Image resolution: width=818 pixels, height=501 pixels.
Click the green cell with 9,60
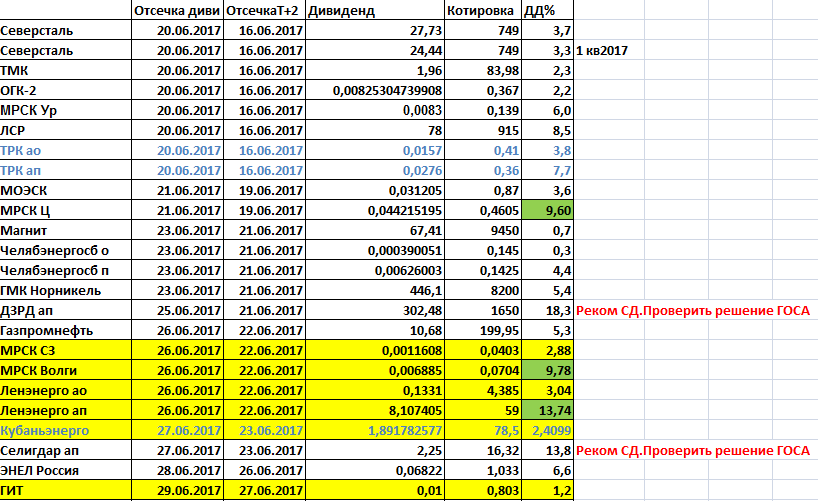tap(548, 210)
